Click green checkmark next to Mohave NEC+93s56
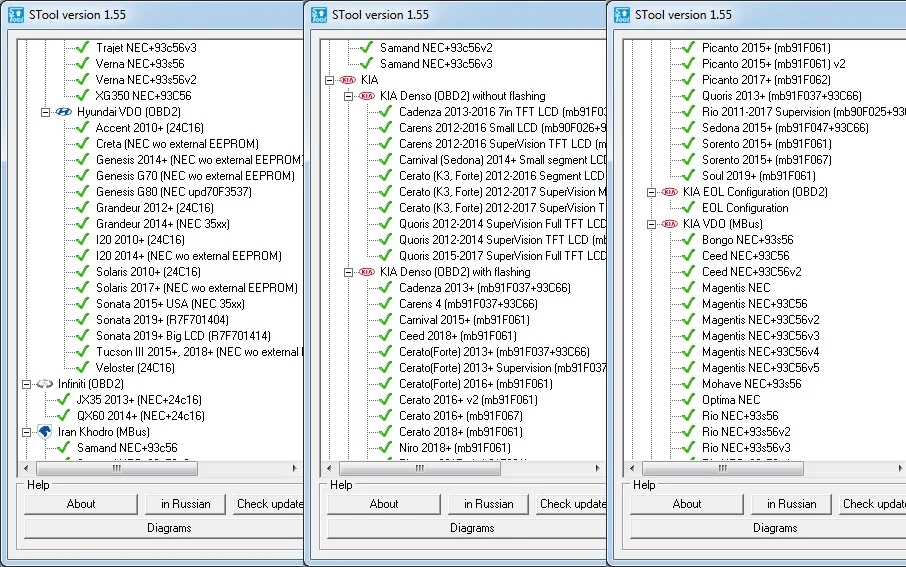 [688, 383]
